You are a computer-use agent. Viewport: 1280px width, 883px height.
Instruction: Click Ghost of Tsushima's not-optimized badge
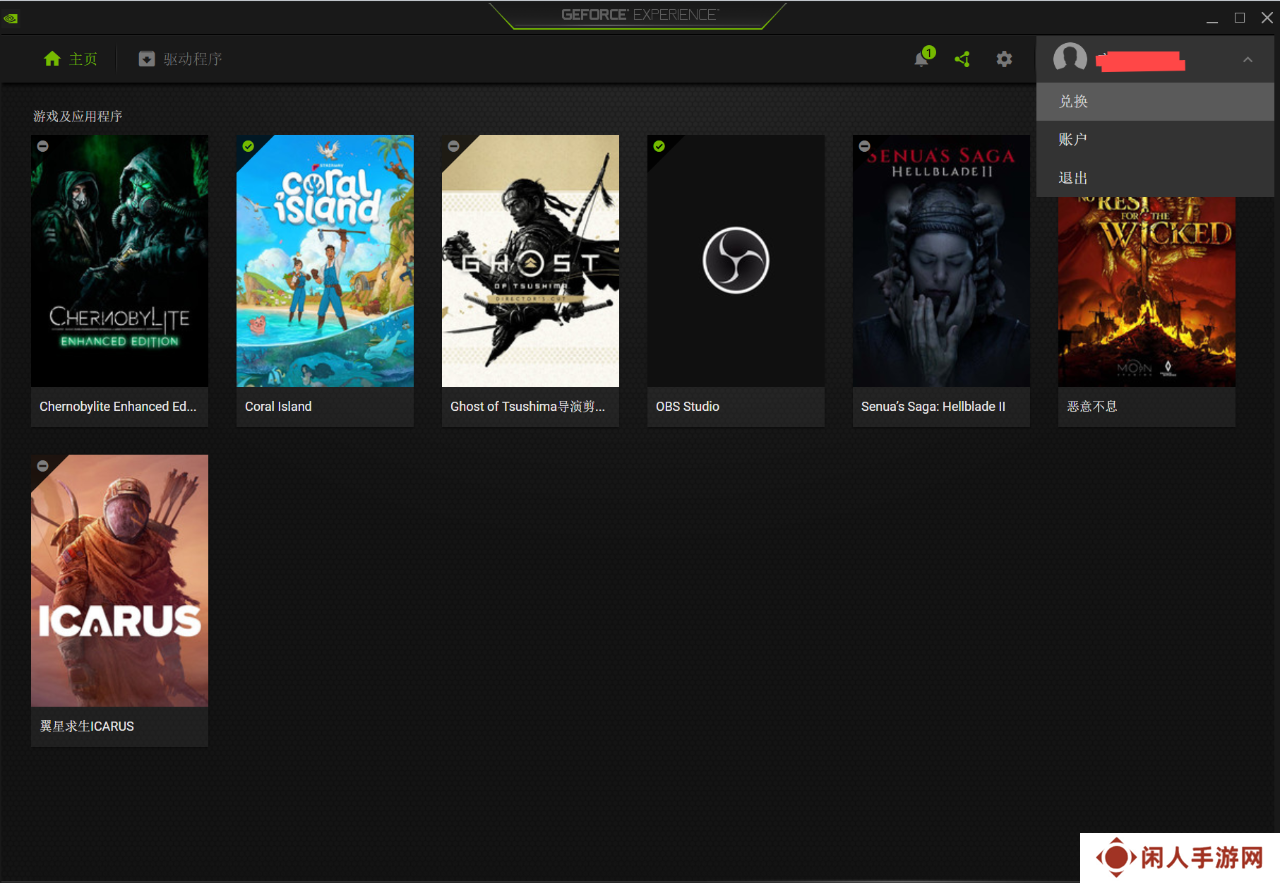(453, 146)
